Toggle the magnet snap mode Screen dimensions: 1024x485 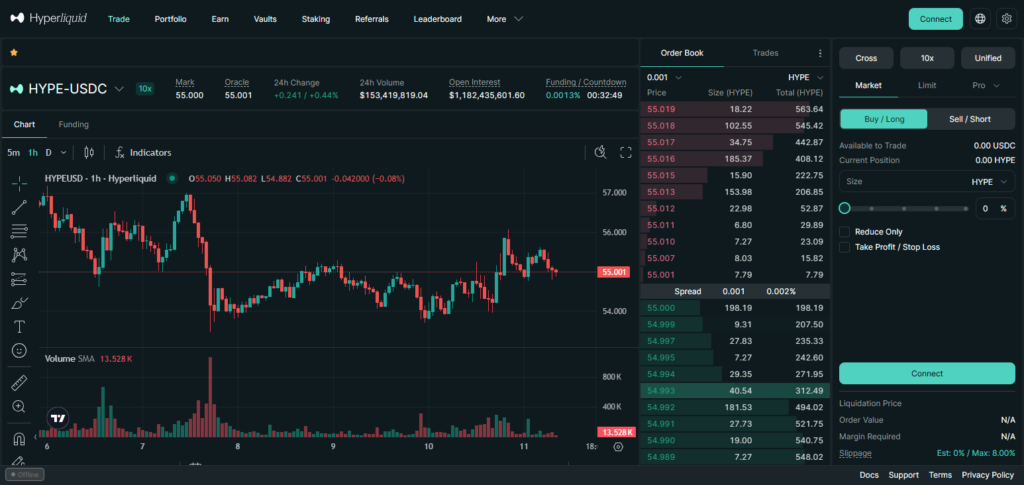[x=20, y=439]
